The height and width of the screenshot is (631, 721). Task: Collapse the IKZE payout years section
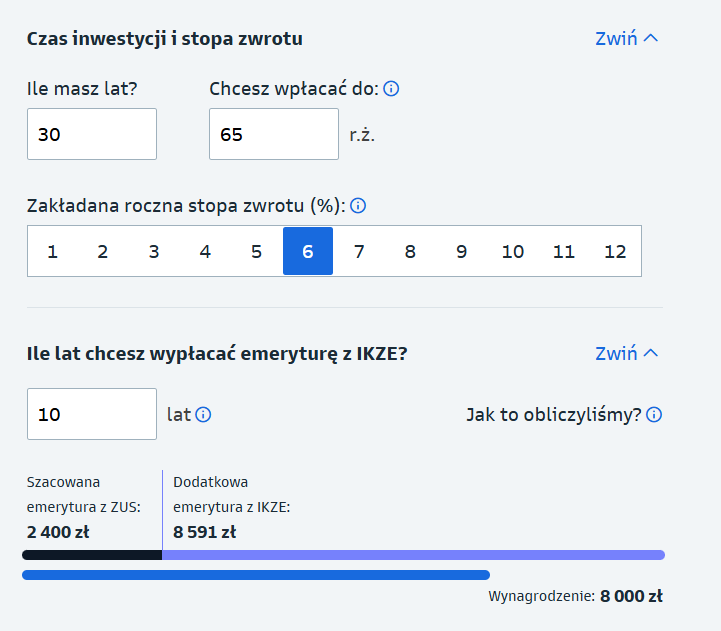[x=626, y=353]
